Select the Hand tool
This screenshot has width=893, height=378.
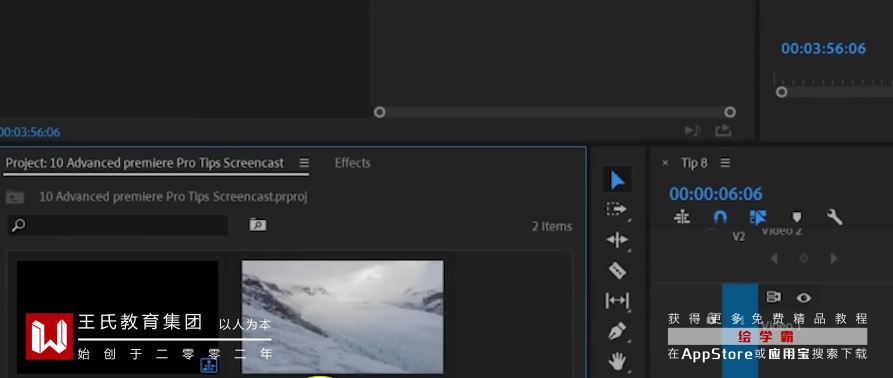(x=617, y=360)
